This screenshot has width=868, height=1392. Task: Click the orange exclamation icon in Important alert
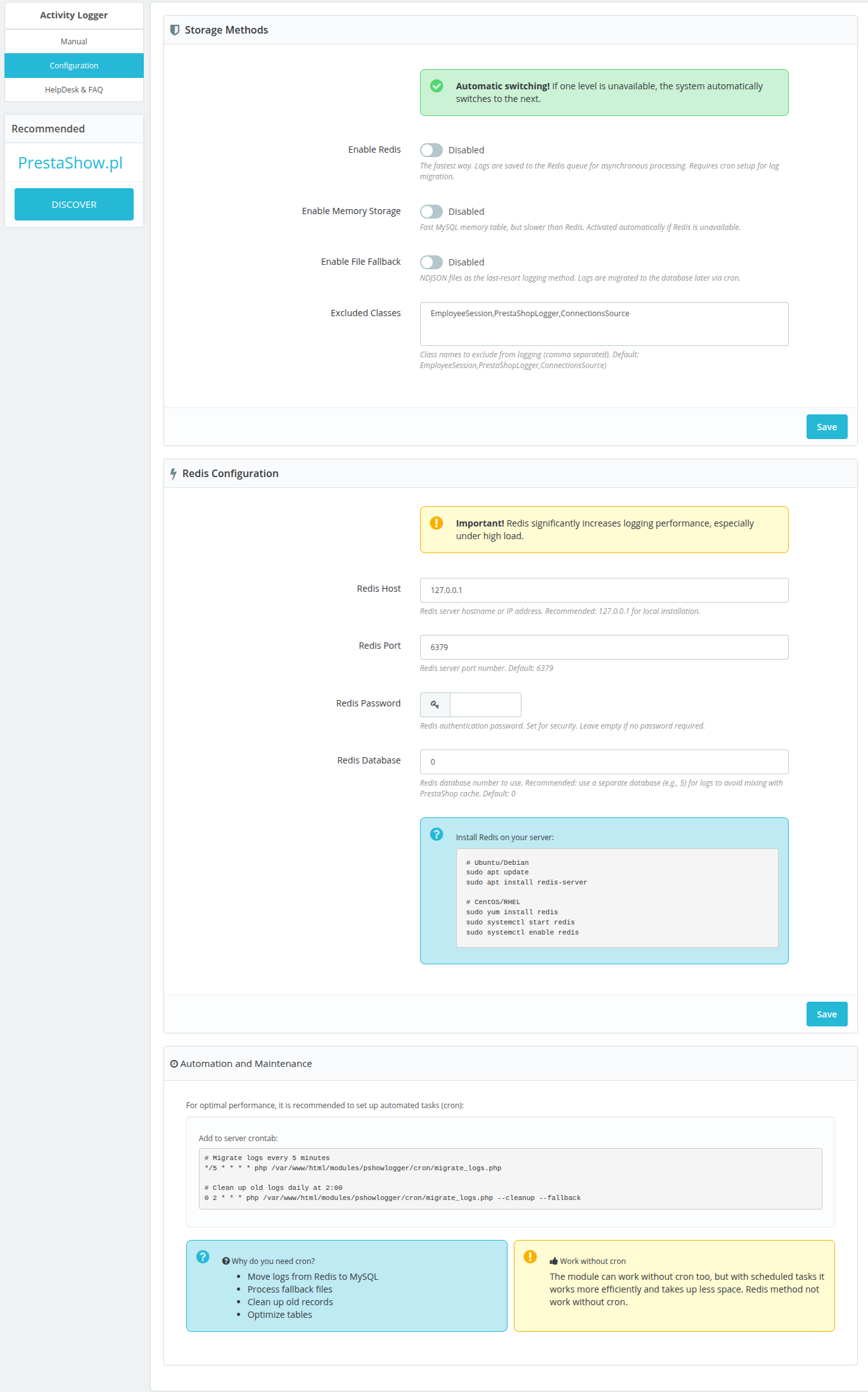coord(437,523)
